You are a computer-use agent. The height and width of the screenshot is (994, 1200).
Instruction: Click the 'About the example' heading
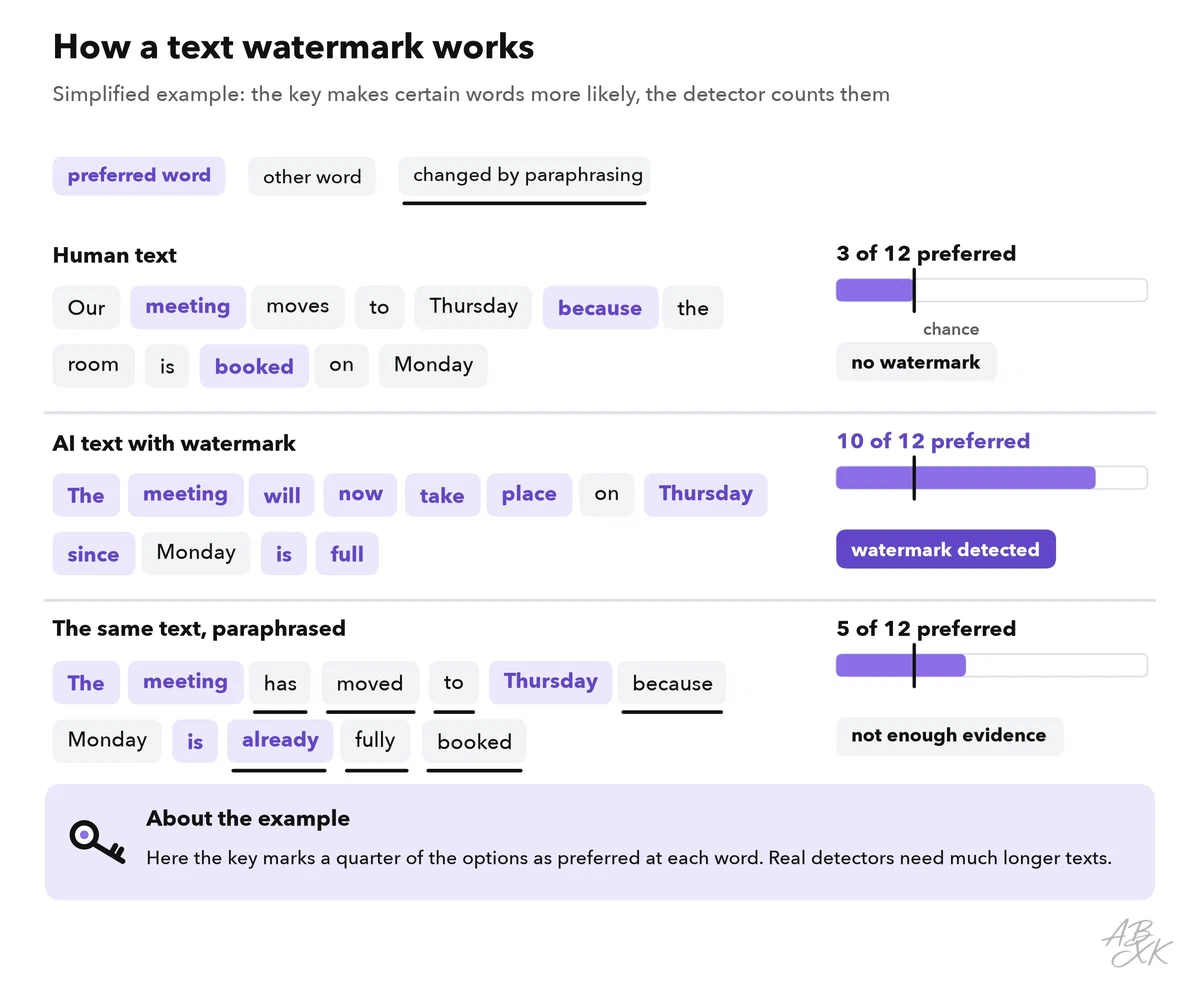point(248,819)
